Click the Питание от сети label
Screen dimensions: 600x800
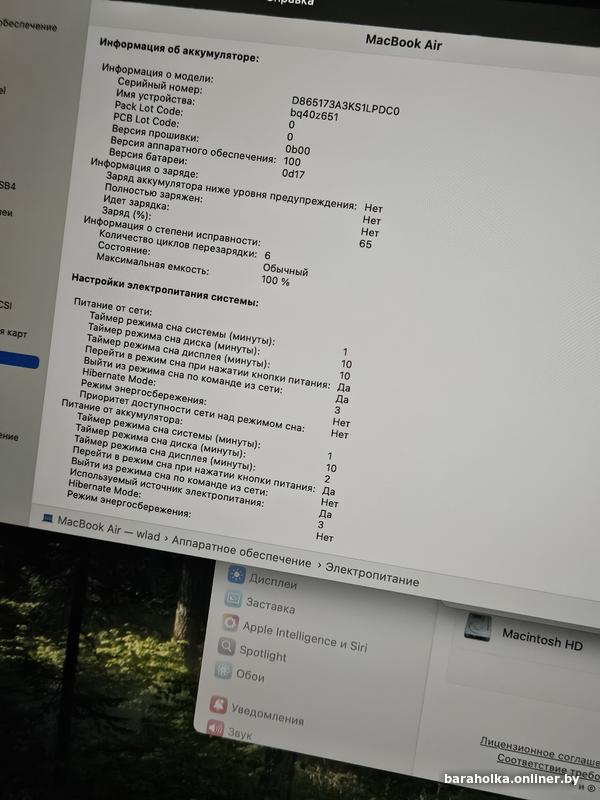pyautogui.click(x=113, y=306)
